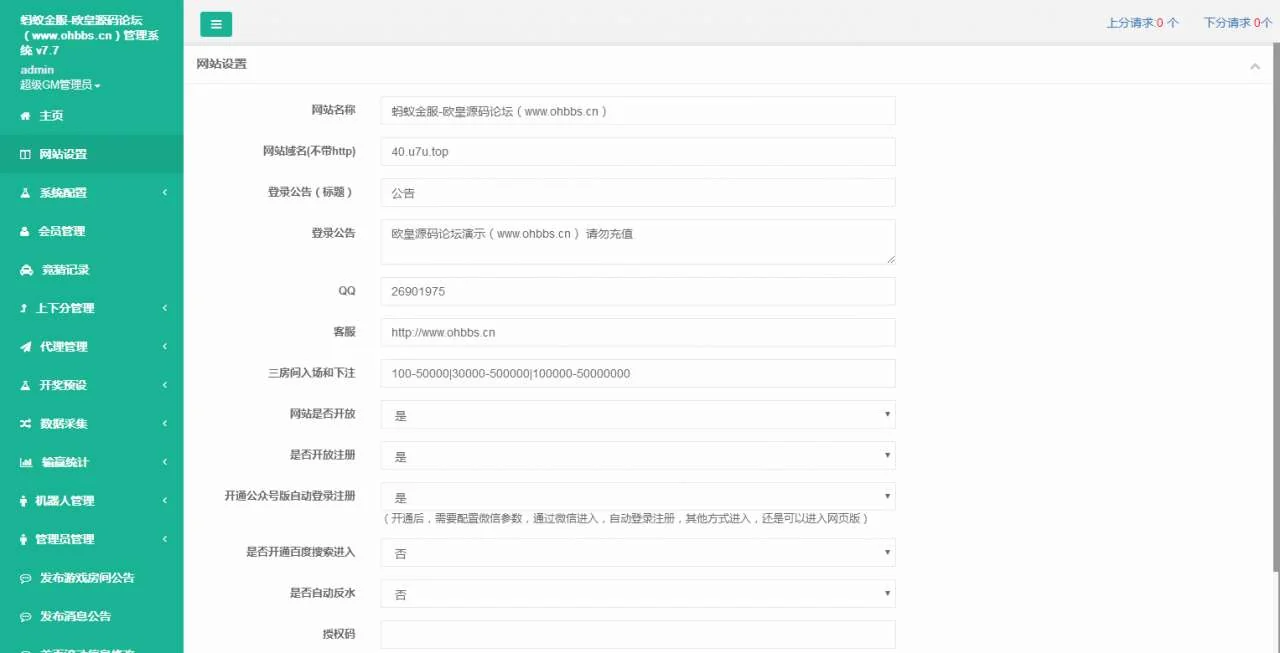Viewport: 1280px width, 653px height.
Task: Click the green hamburger menu toggle button
Action: click(216, 24)
